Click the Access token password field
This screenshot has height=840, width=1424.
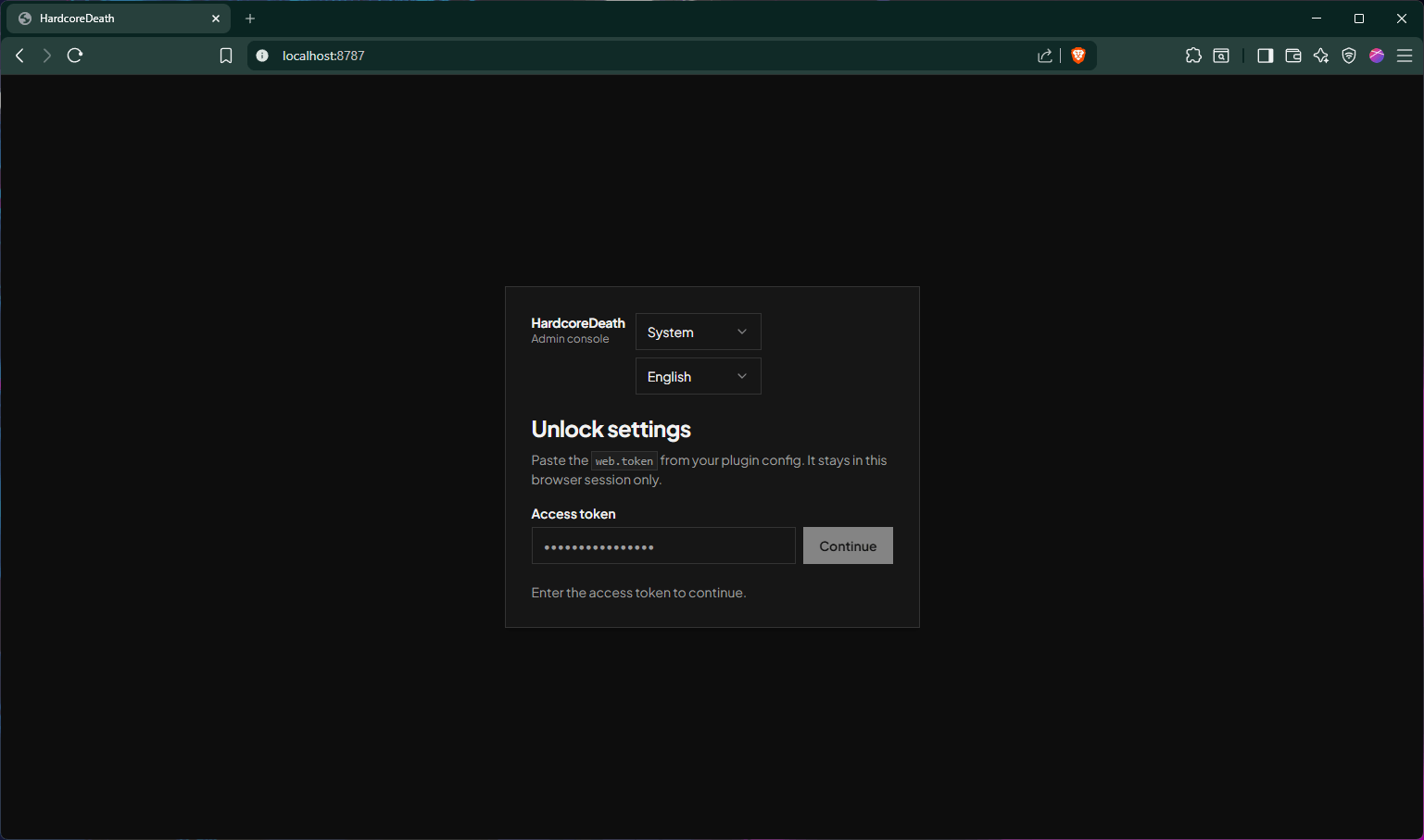click(663, 545)
